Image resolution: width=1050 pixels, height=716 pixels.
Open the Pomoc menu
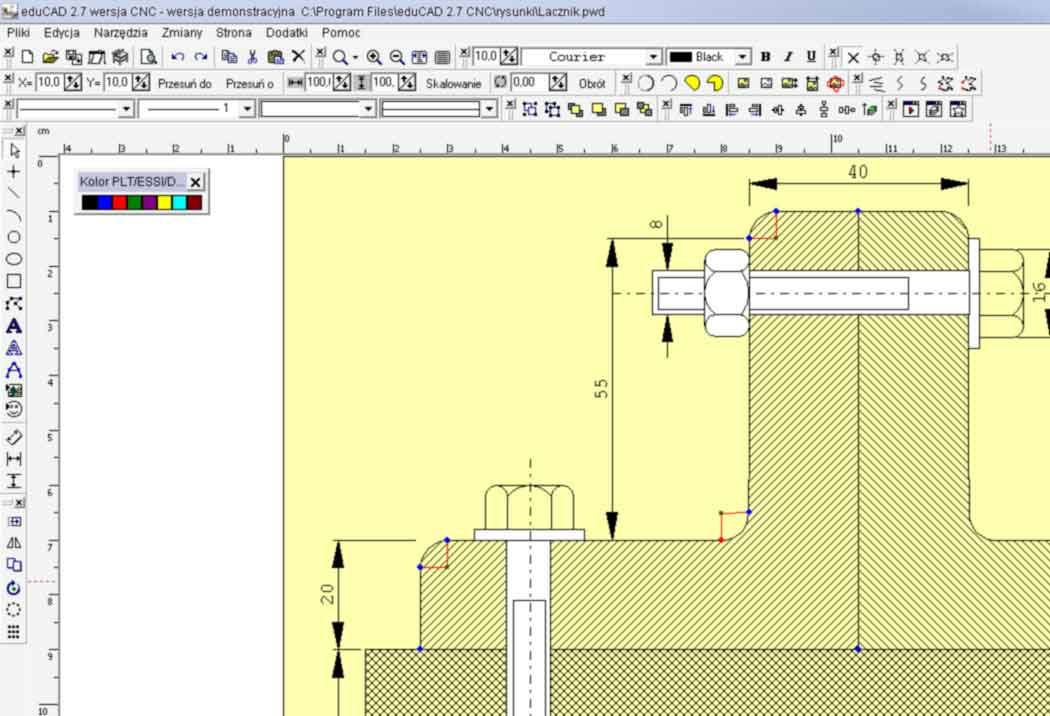[341, 32]
